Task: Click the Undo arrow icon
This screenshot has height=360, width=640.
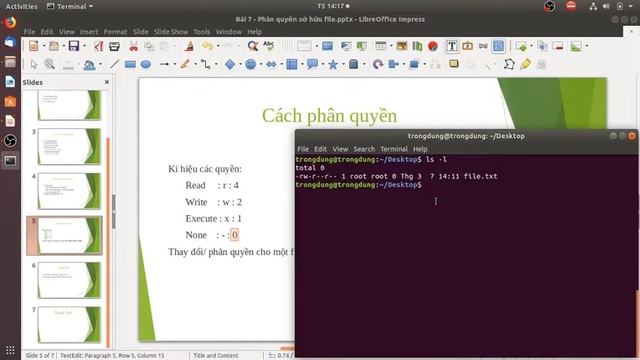Action: (208, 46)
